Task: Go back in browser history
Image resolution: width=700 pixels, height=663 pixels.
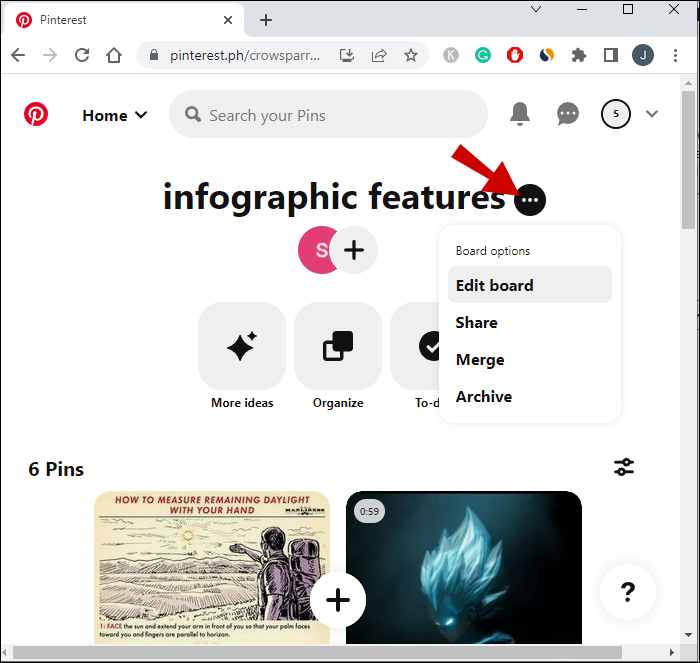Action: [x=18, y=55]
